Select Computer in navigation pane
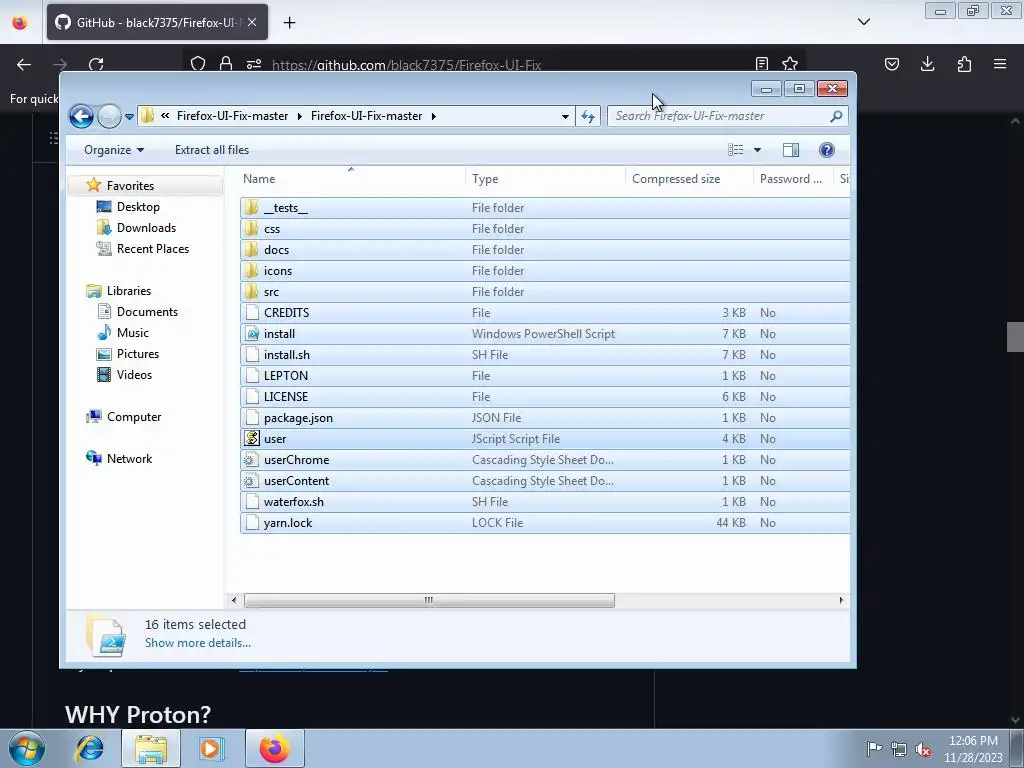 tap(133, 417)
